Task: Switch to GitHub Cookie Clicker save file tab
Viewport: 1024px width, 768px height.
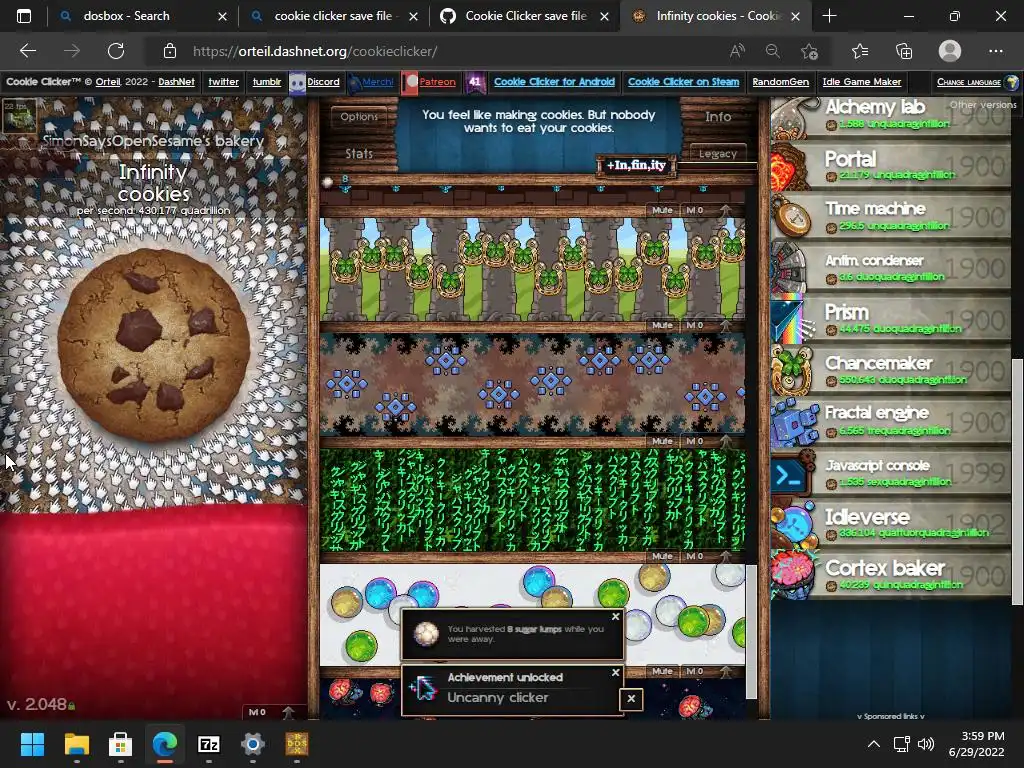Action: (524, 16)
